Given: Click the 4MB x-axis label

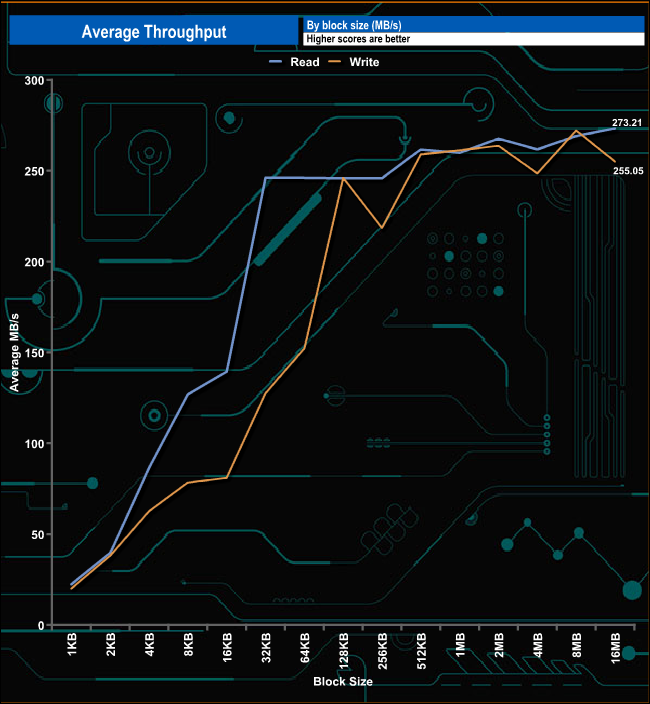Looking at the screenshot, I should 538,645.
